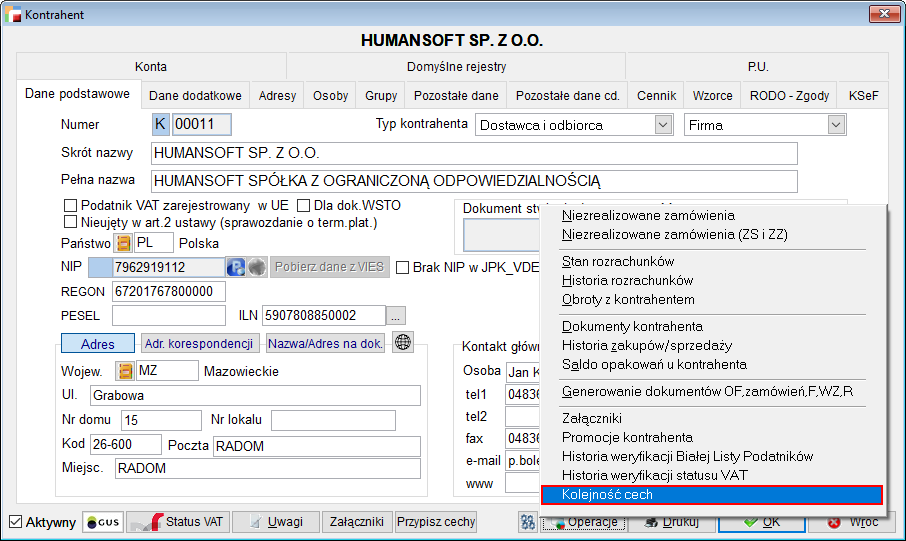
Task: Tick Nieujęty w art.2 ustawy checkbox
Action: coord(70,222)
